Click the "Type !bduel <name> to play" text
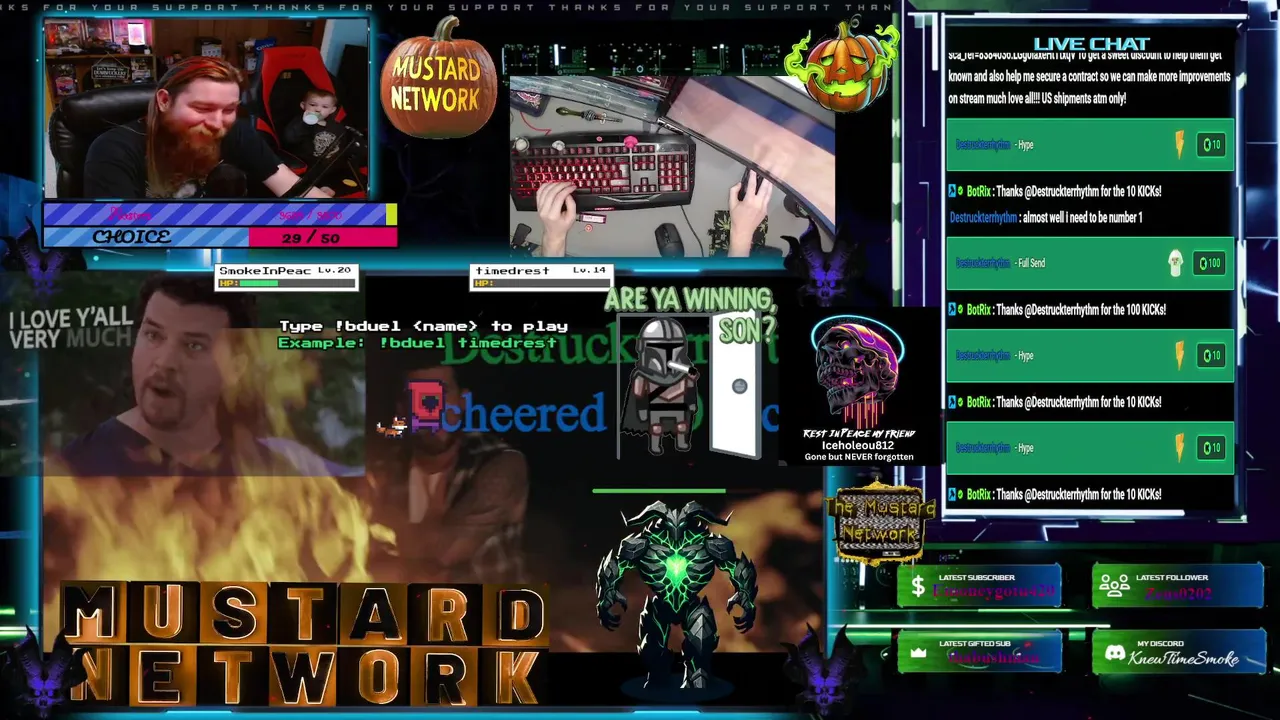The image size is (1280, 720). point(424,326)
